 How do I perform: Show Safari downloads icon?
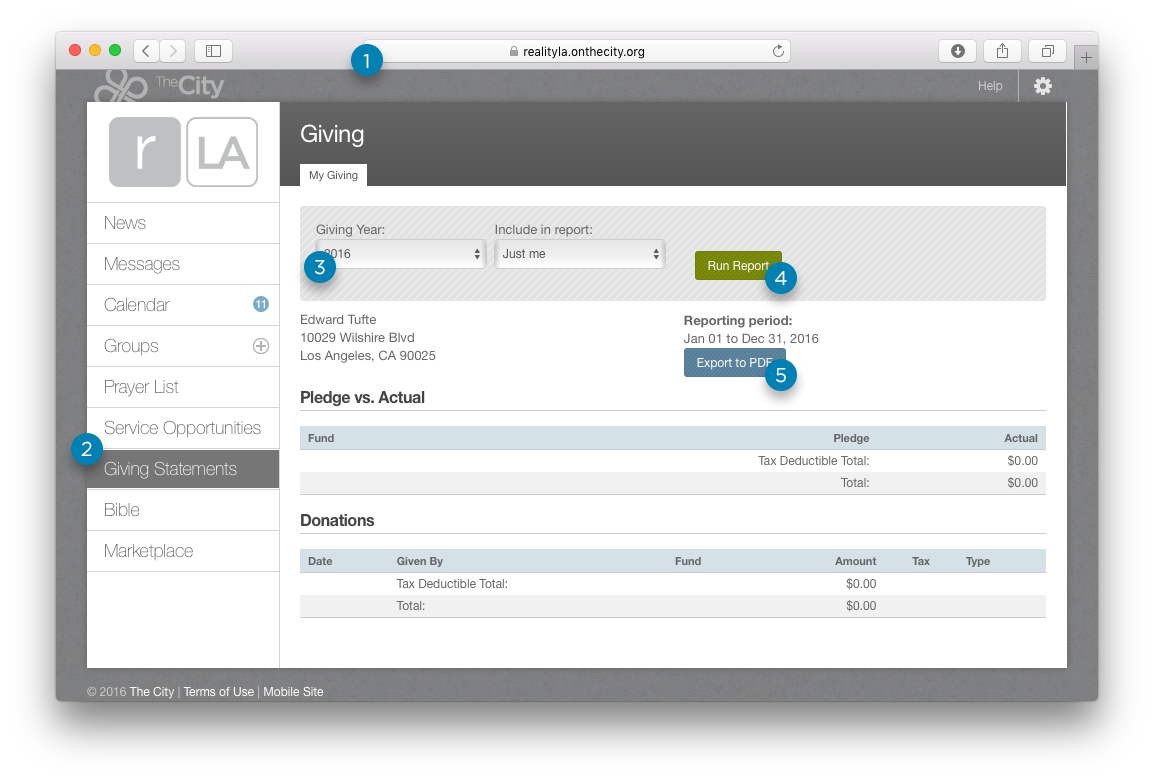(957, 51)
